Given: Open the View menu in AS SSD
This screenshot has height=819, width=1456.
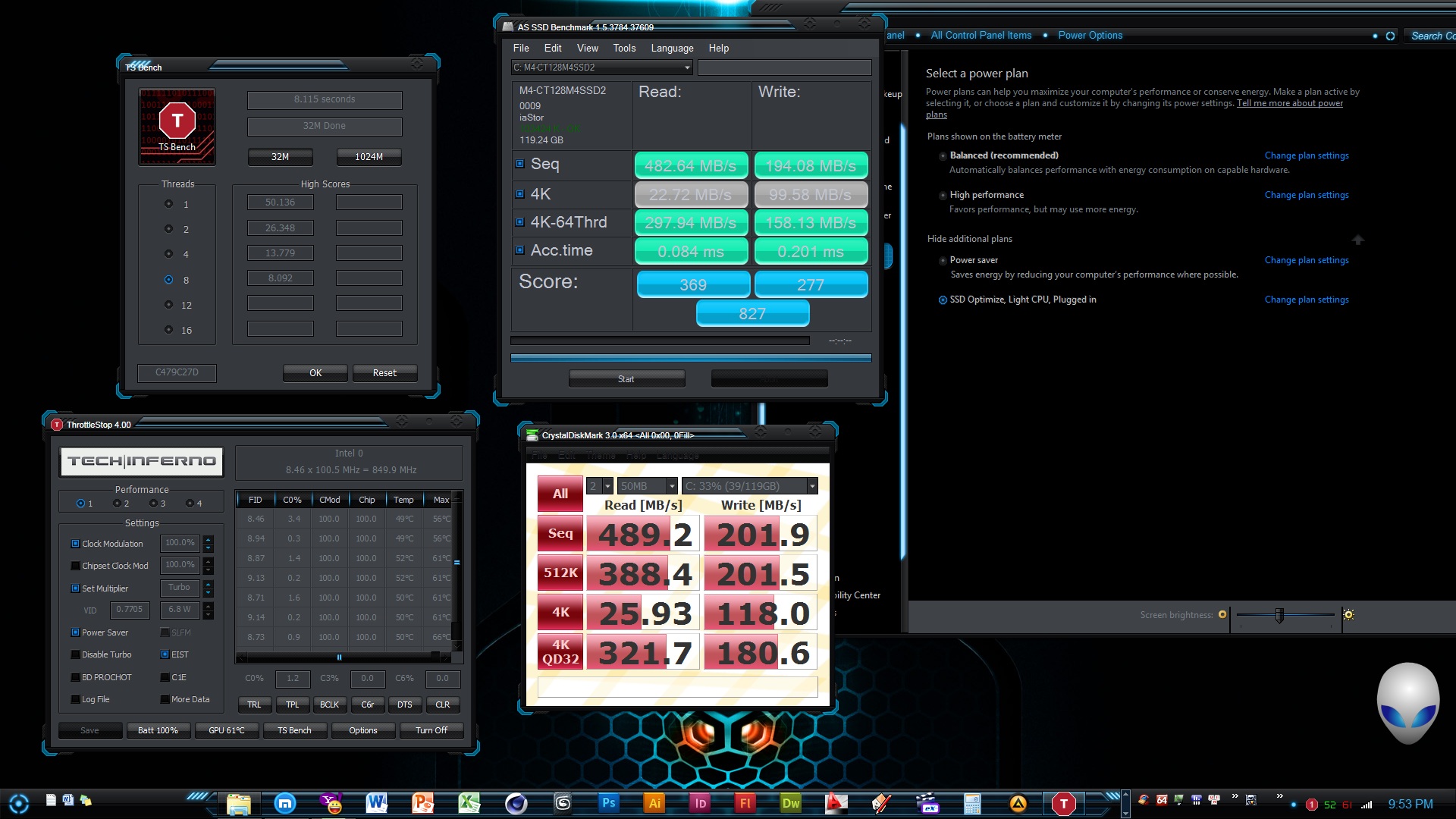Looking at the screenshot, I should click(588, 48).
